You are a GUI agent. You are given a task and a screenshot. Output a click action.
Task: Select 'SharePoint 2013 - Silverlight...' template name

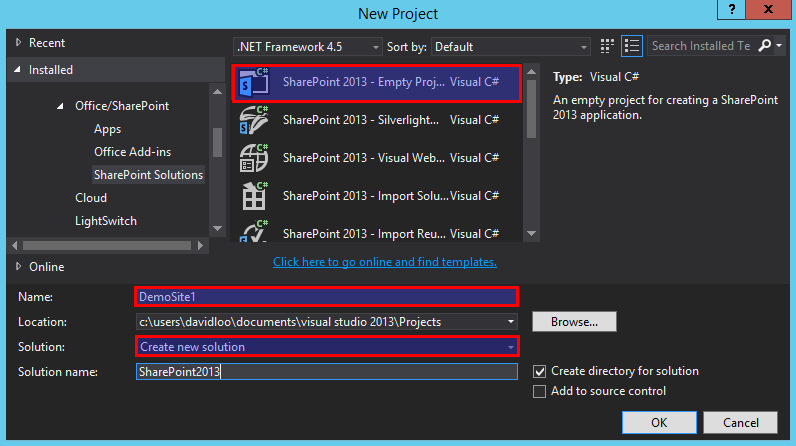tap(360, 120)
